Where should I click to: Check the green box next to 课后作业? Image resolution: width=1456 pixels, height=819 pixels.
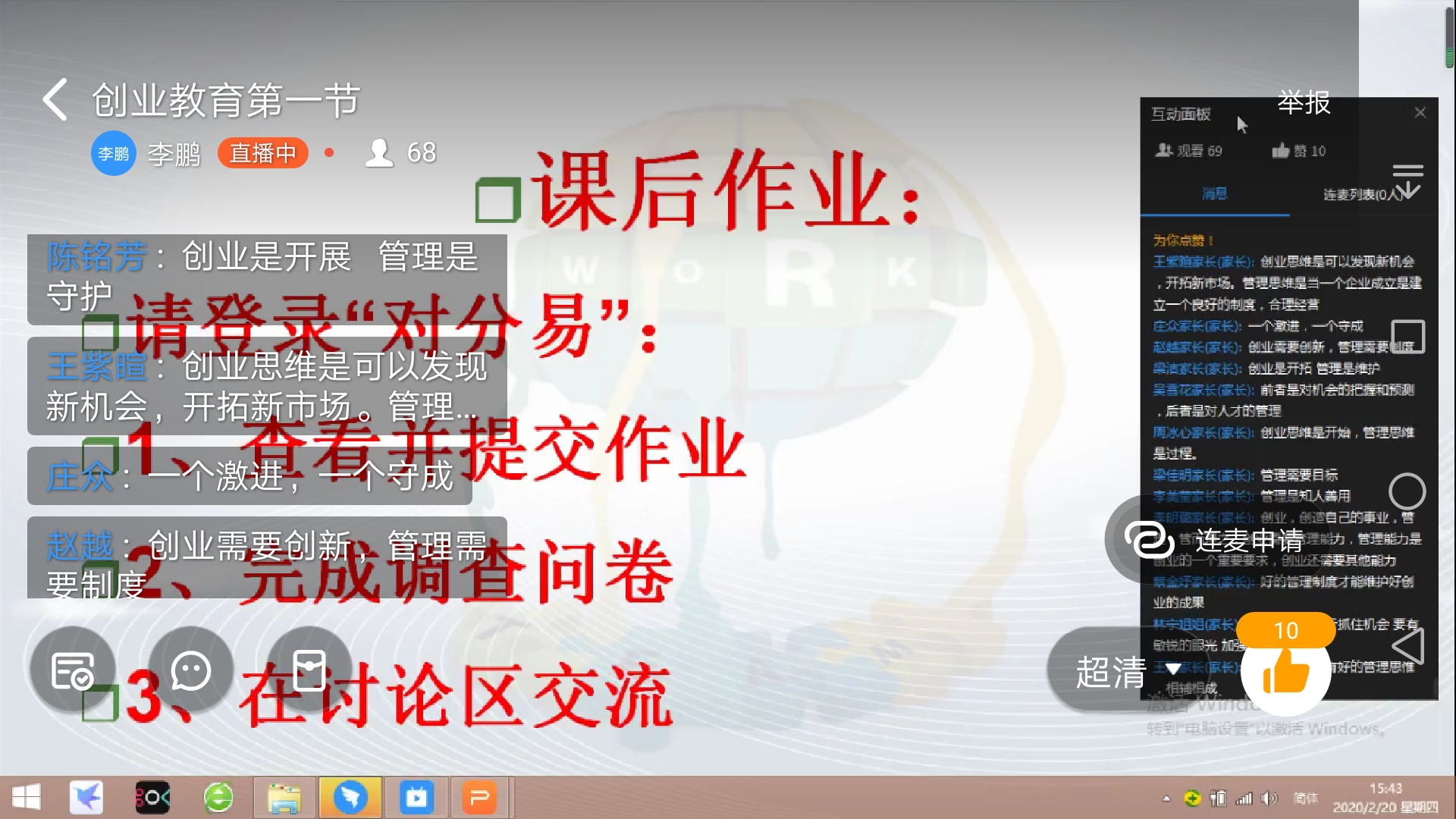[x=497, y=199]
